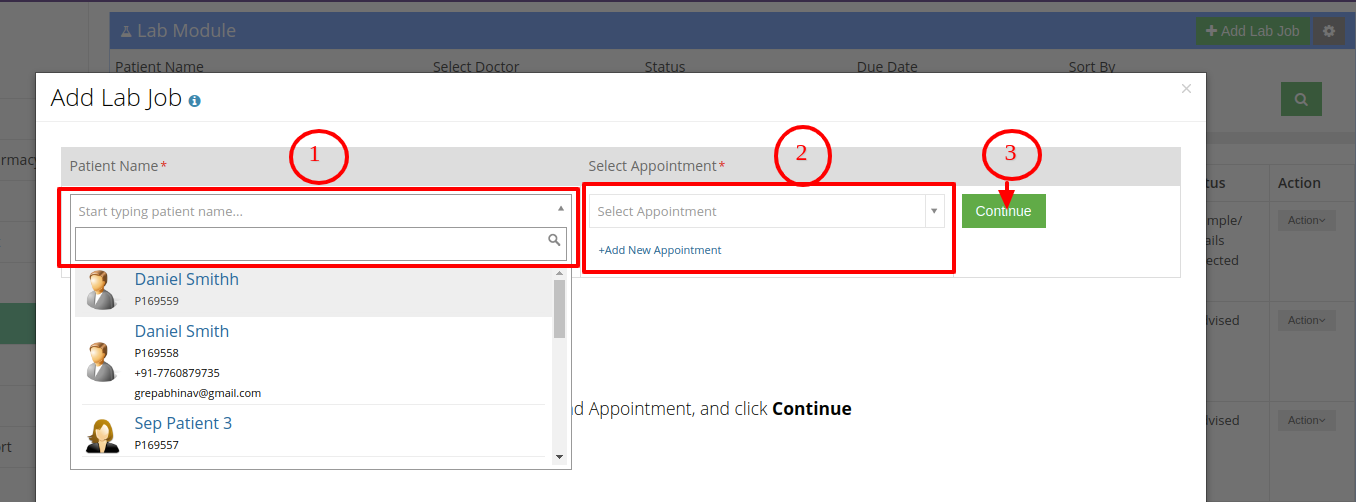Click the patient list scrollbar down arrow

(559, 457)
